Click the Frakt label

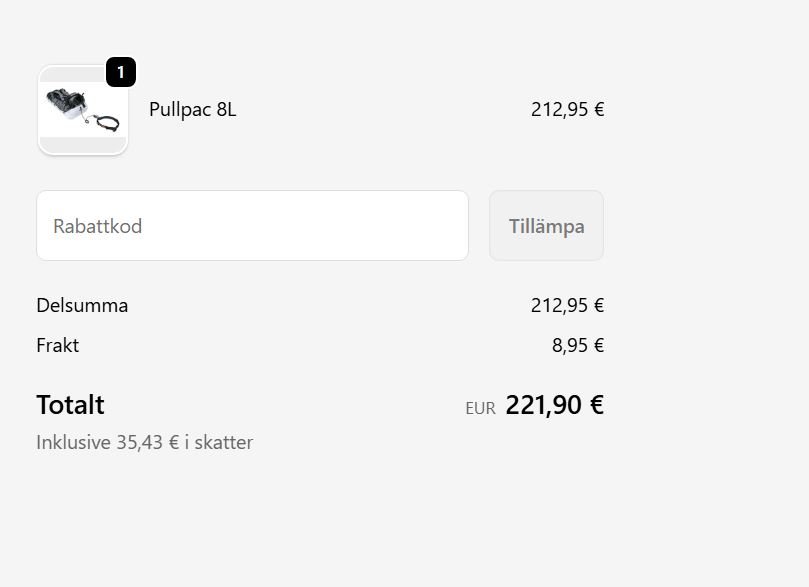(x=57, y=346)
